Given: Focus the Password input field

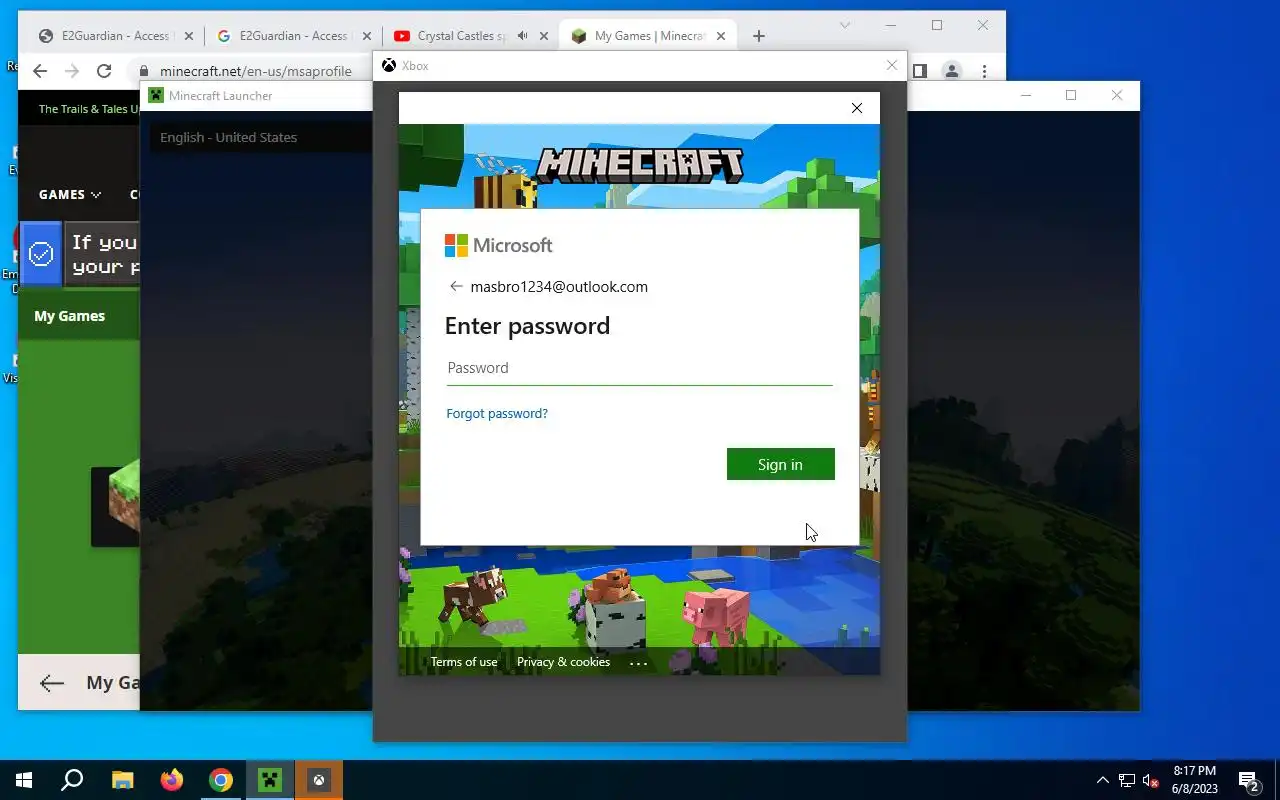Looking at the screenshot, I should pyautogui.click(x=639, y=368).
